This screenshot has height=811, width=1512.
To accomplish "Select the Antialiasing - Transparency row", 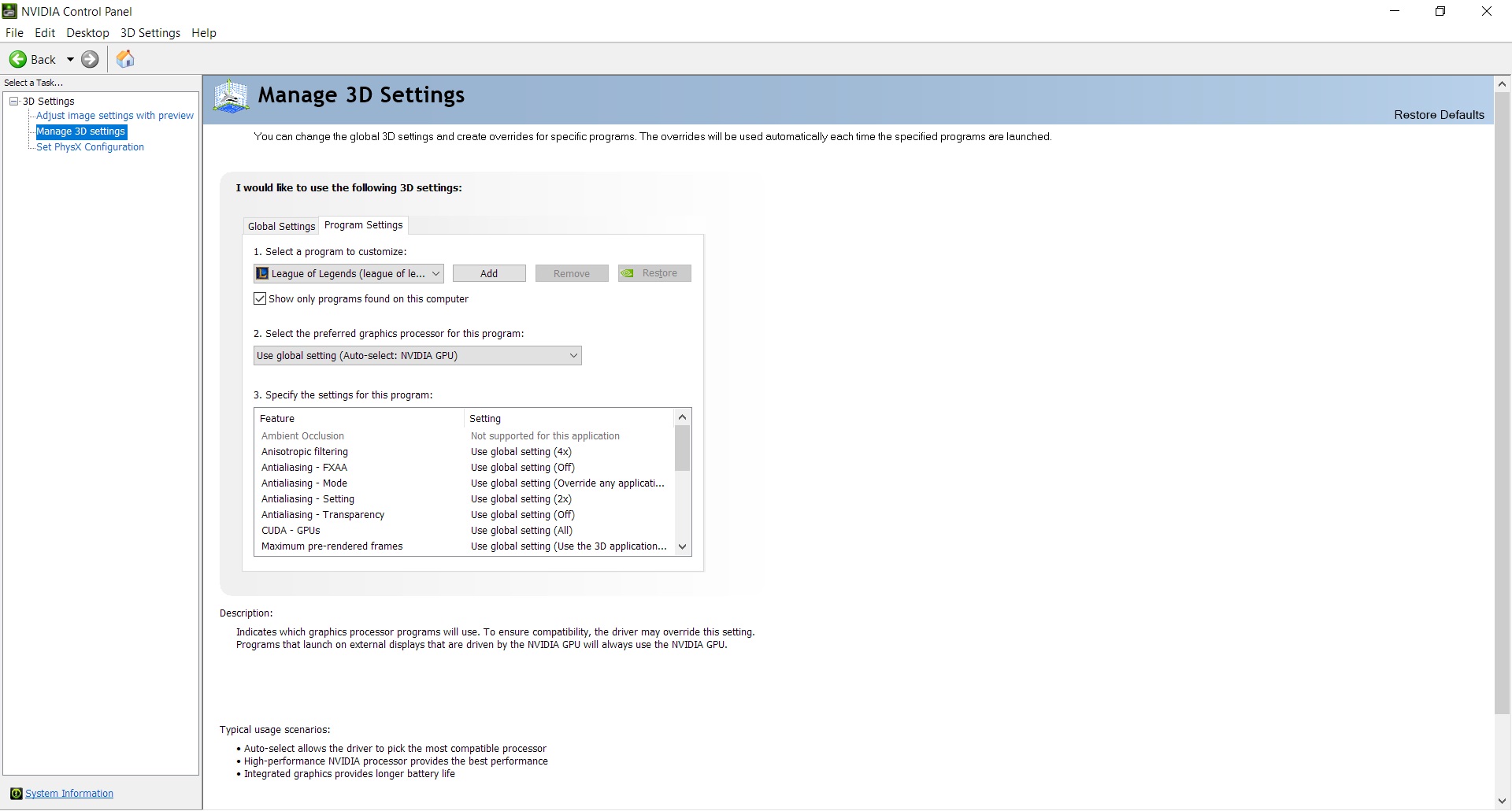I will (x=465, y=515).
